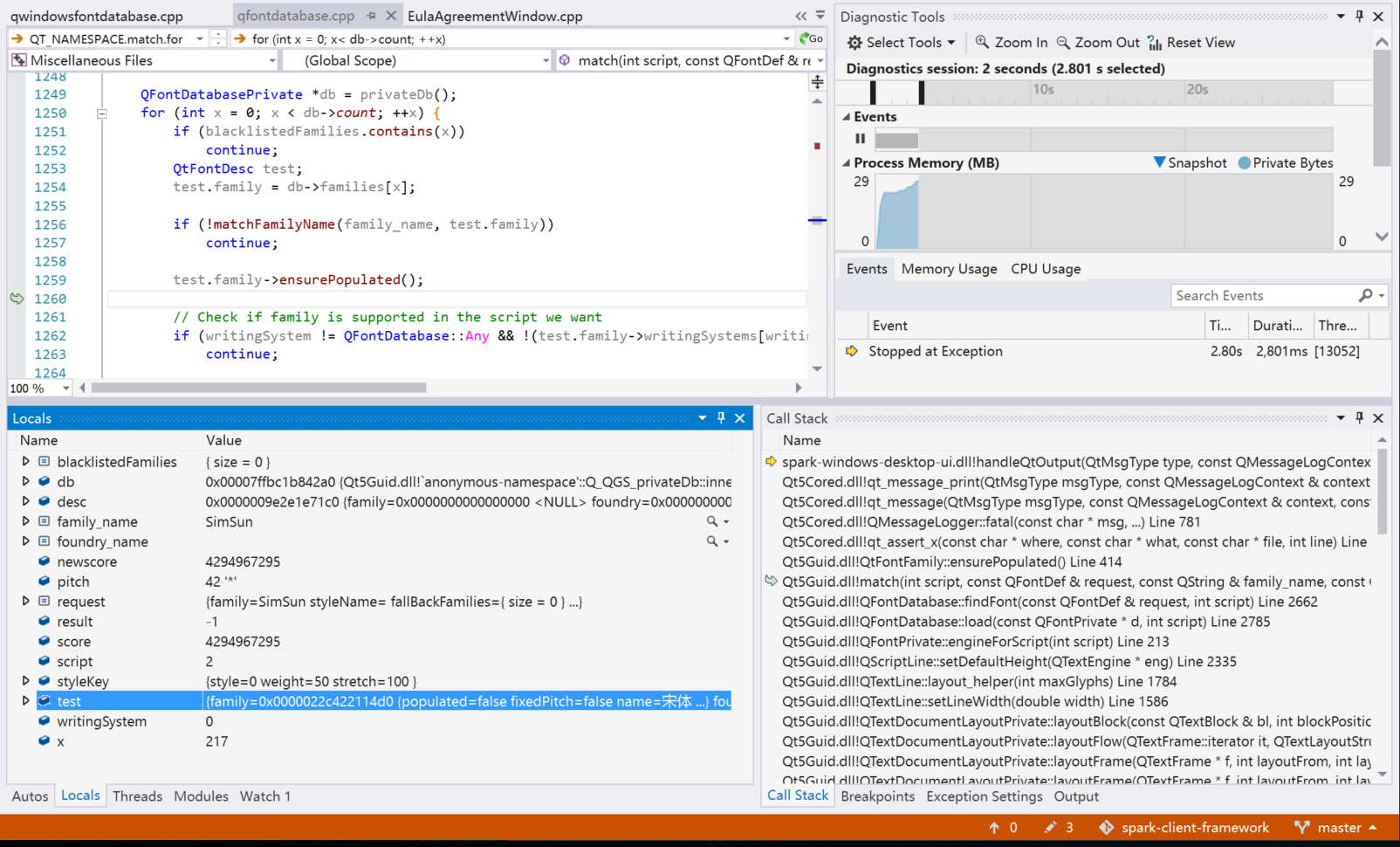Collapse the for-loop code block at line 1250

[101, 114]
